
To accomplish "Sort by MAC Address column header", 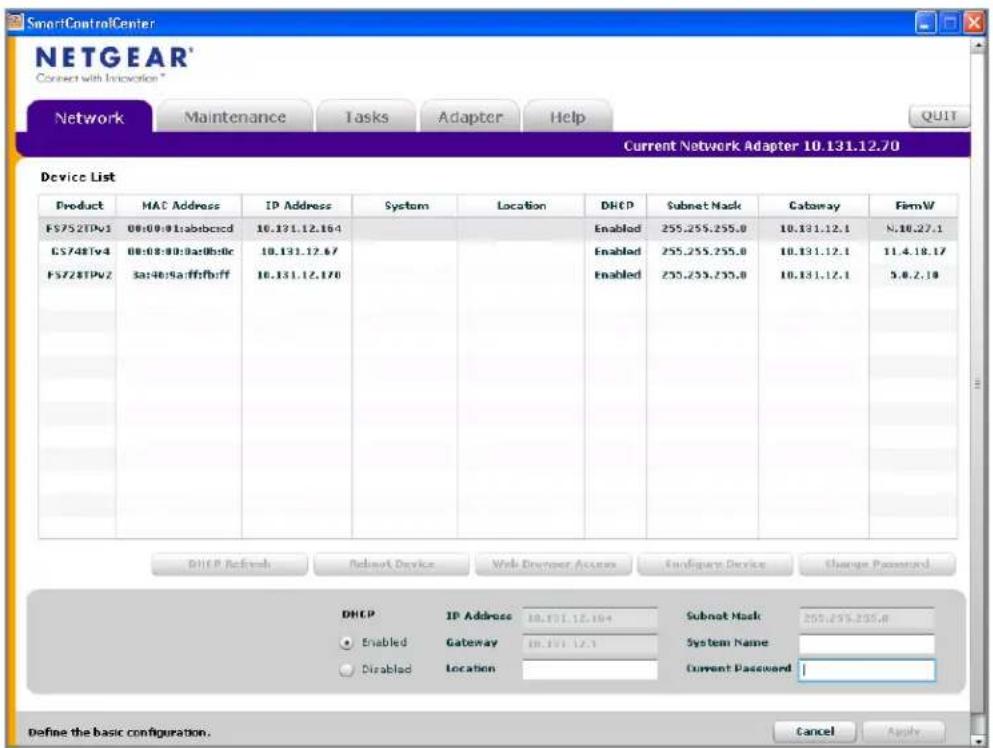I will coord(180,205).
